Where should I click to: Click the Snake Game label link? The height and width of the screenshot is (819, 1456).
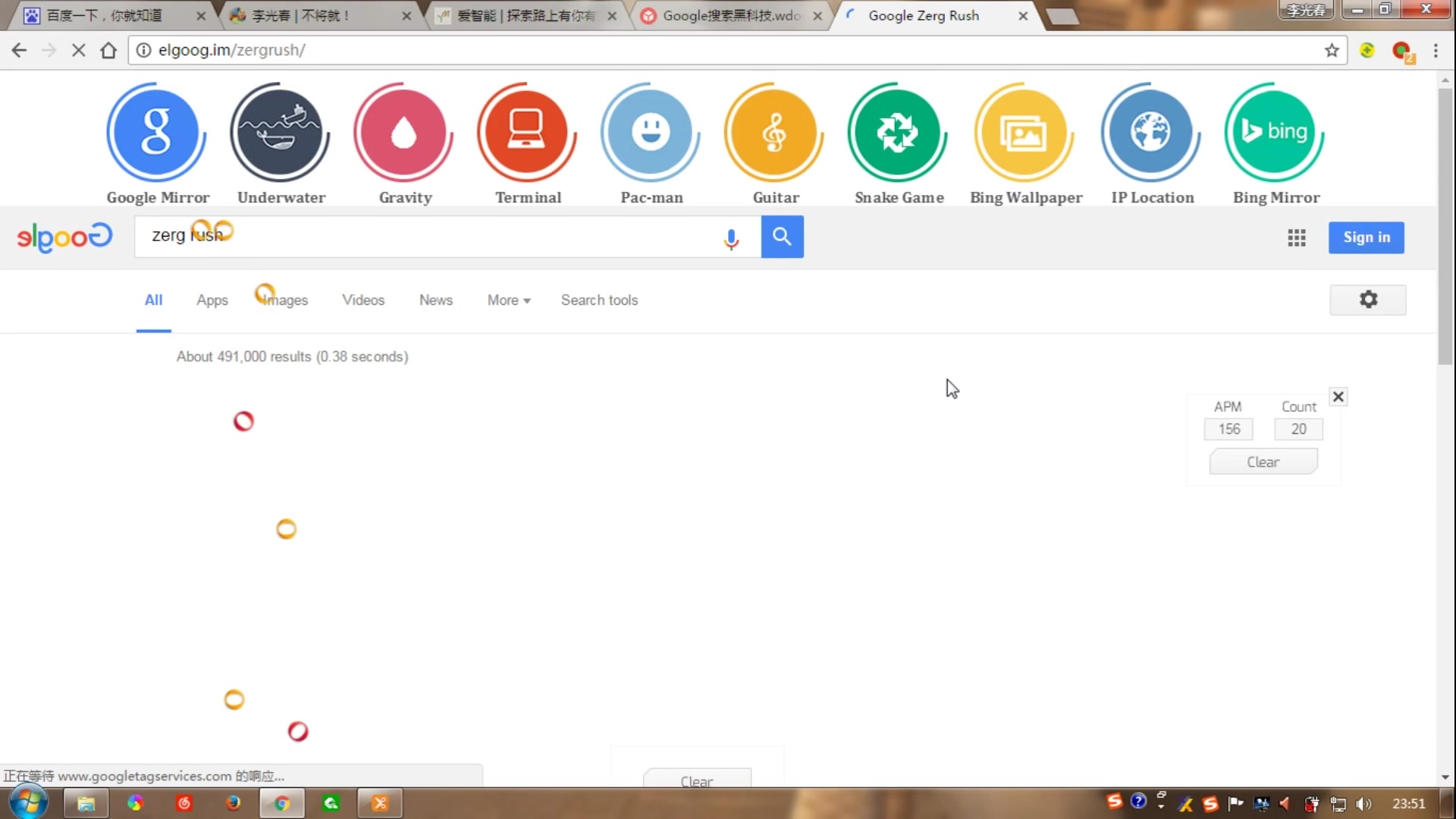click(899, 197)
